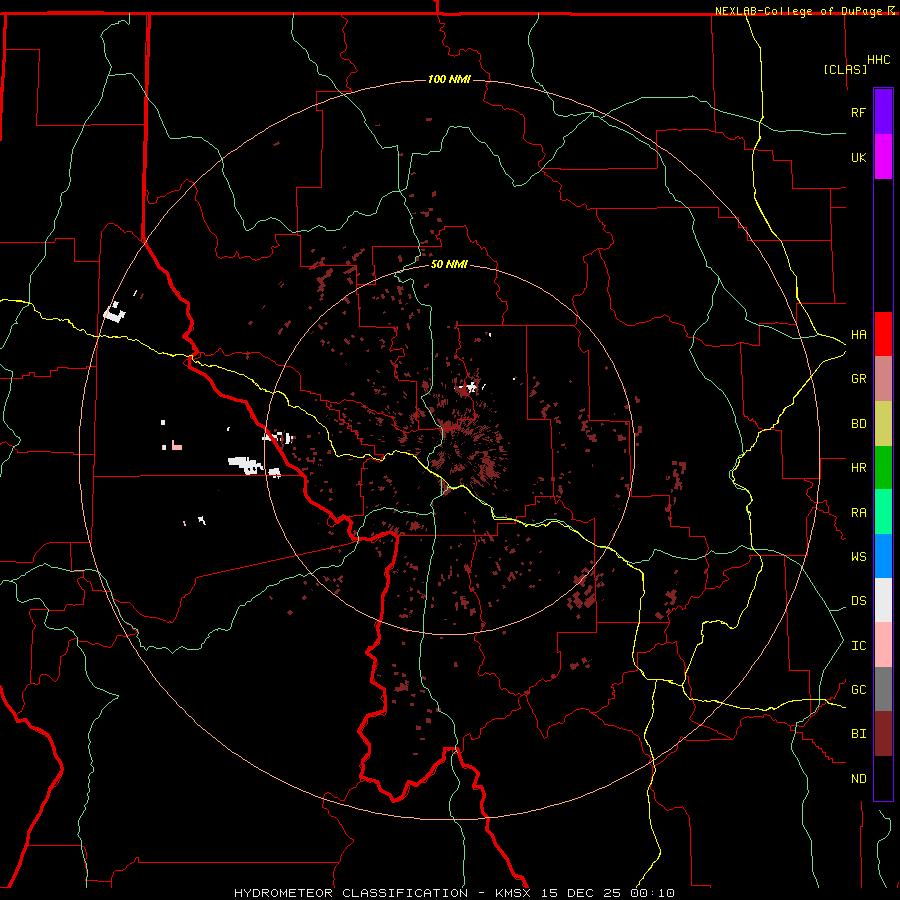Select the light pink IC legend swatch
The width and height of the screenshot is (900, 900).
click(883, 645)
